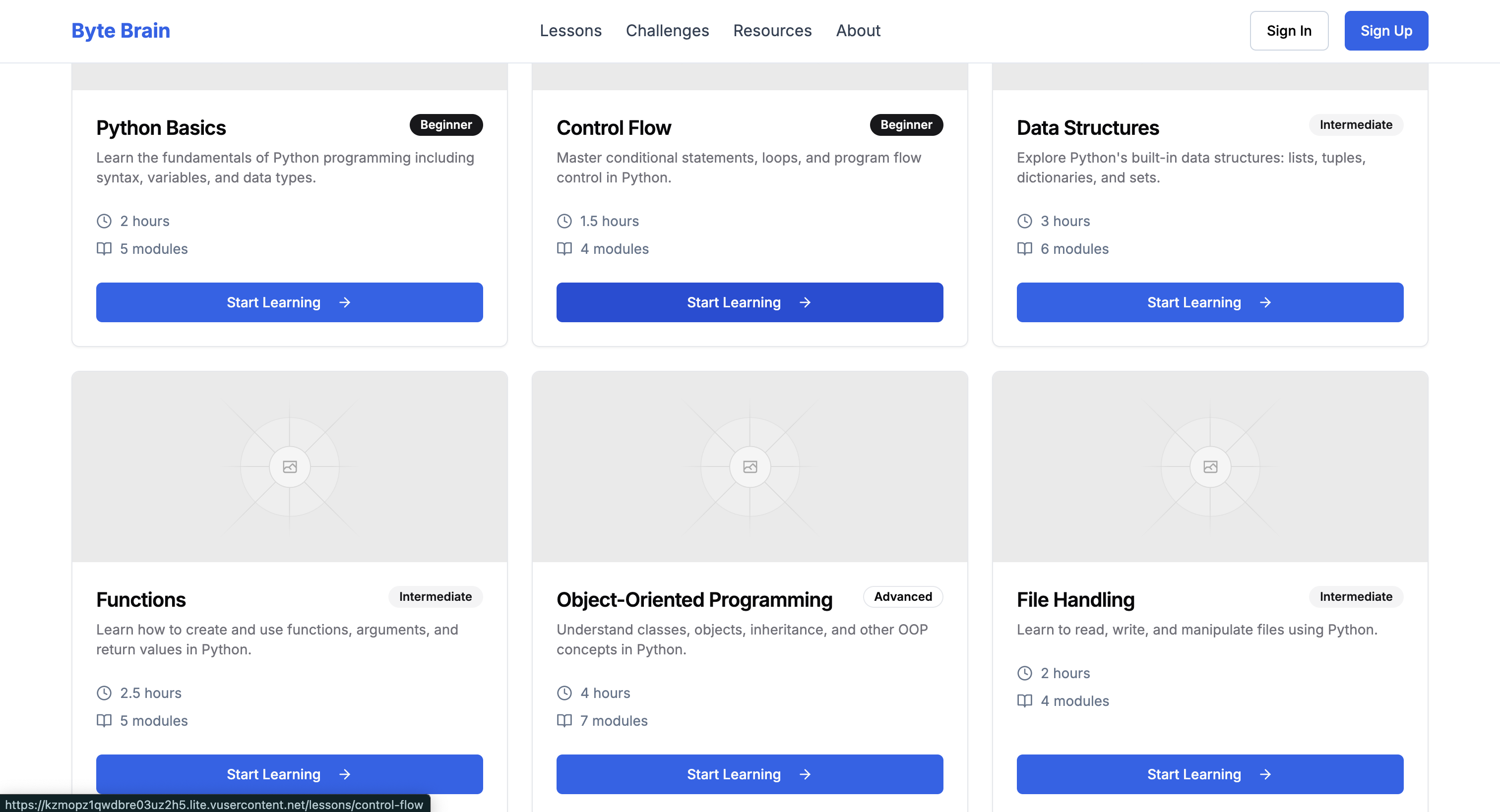This screenshot has width=1500, height=812.
Task: Click image placeholder icon in Functions card
Action: point(289,467)
